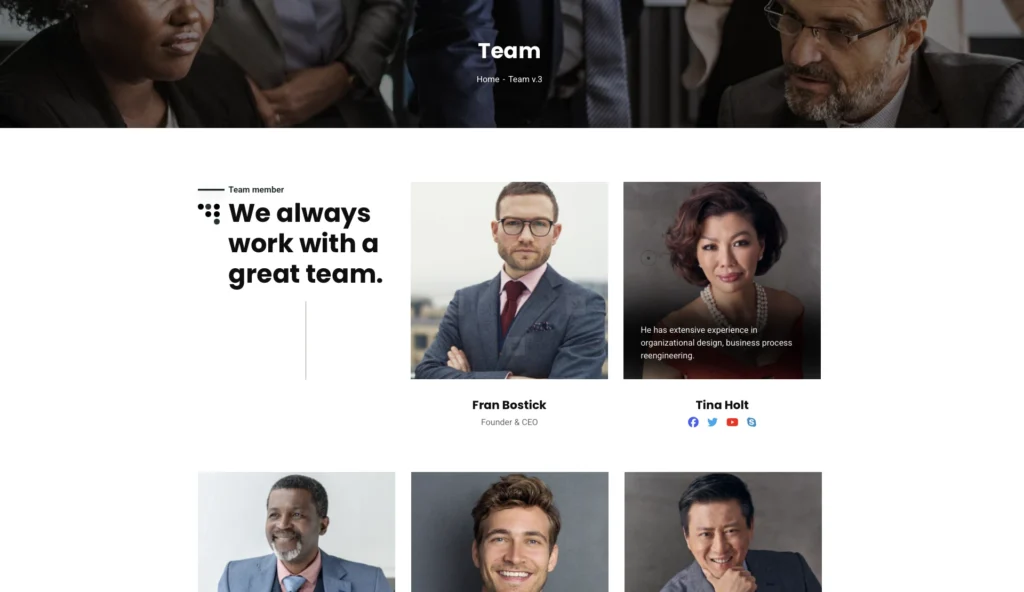Click the dotted decorative icon beside heading

coord(209,214)
